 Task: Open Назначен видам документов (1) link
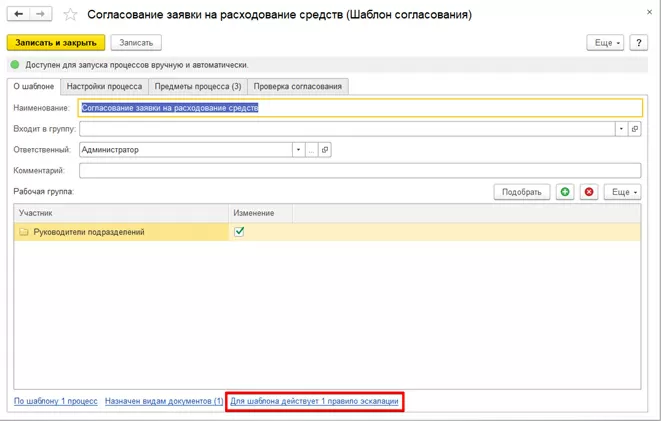click(x=164, y=401)
